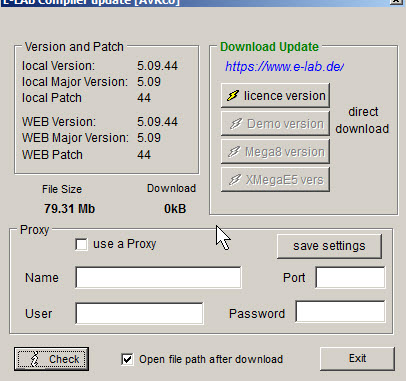Viewport: 406px width, 381px height.
Task: Focus the proxy Name input field
Action: pos(158,277)
